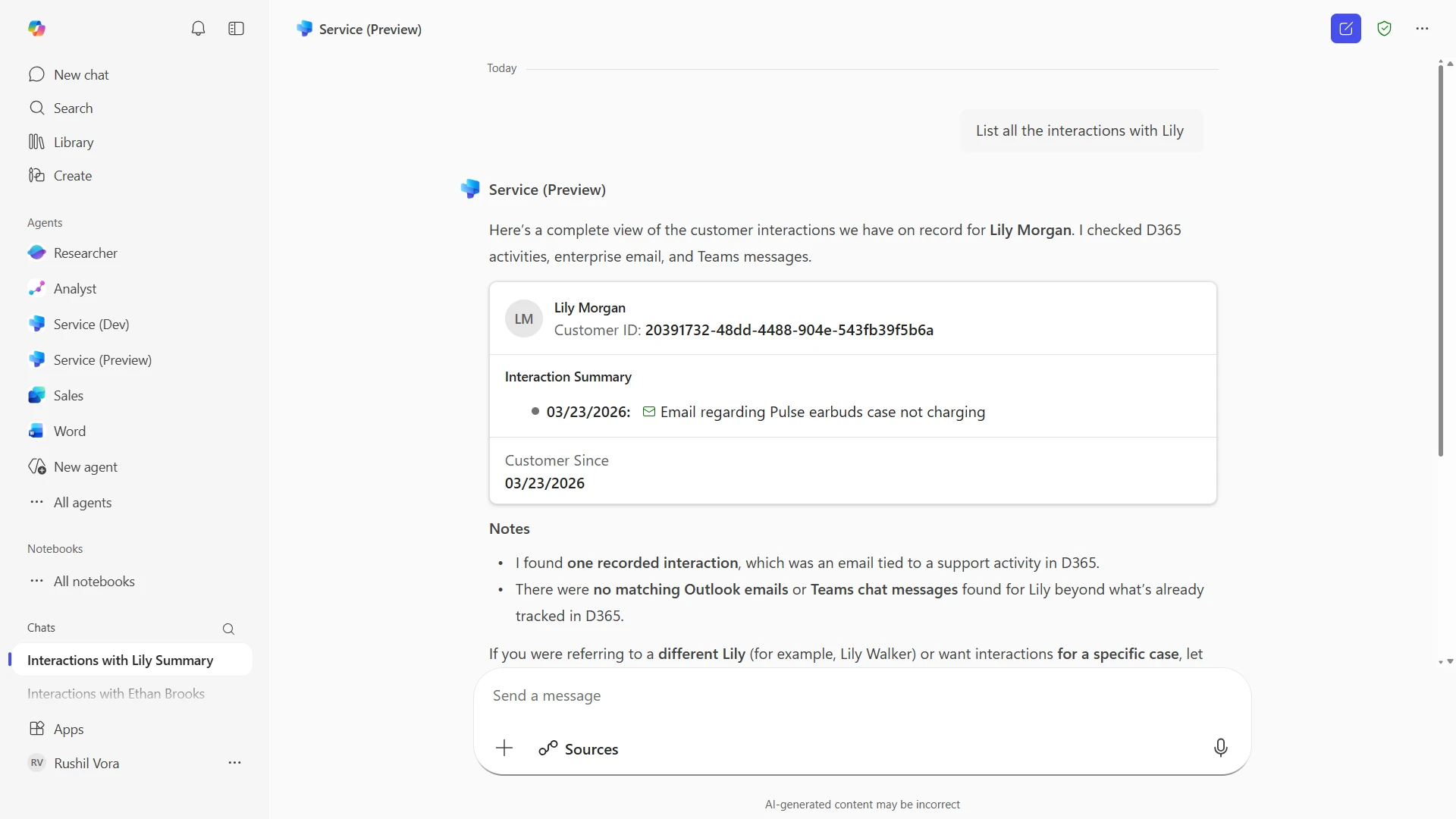The width and height of the screenshot is (1456, 819).
Task: Click the LM avatar for Lily Morgan
Action: coord(524,318)
